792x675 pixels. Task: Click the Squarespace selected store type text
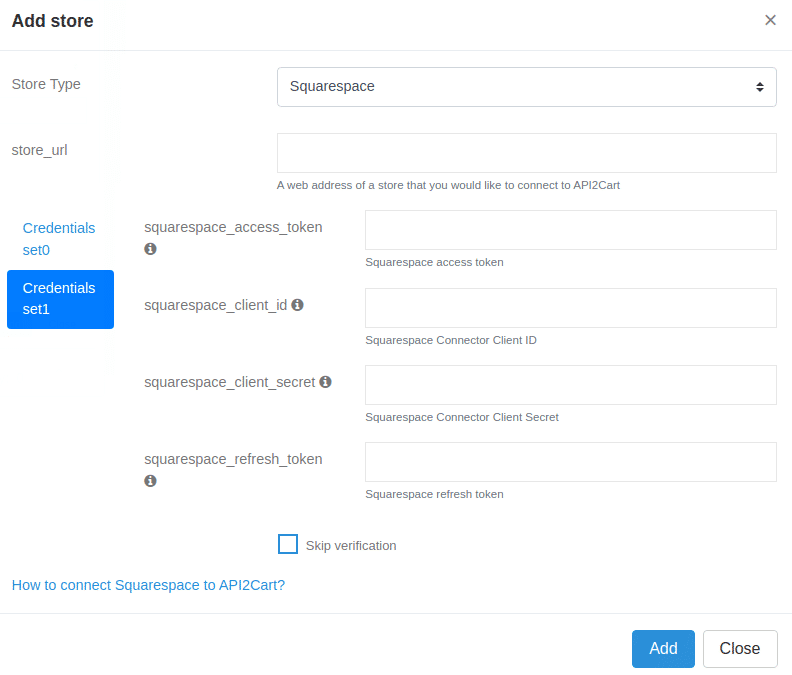coord(332,86)
